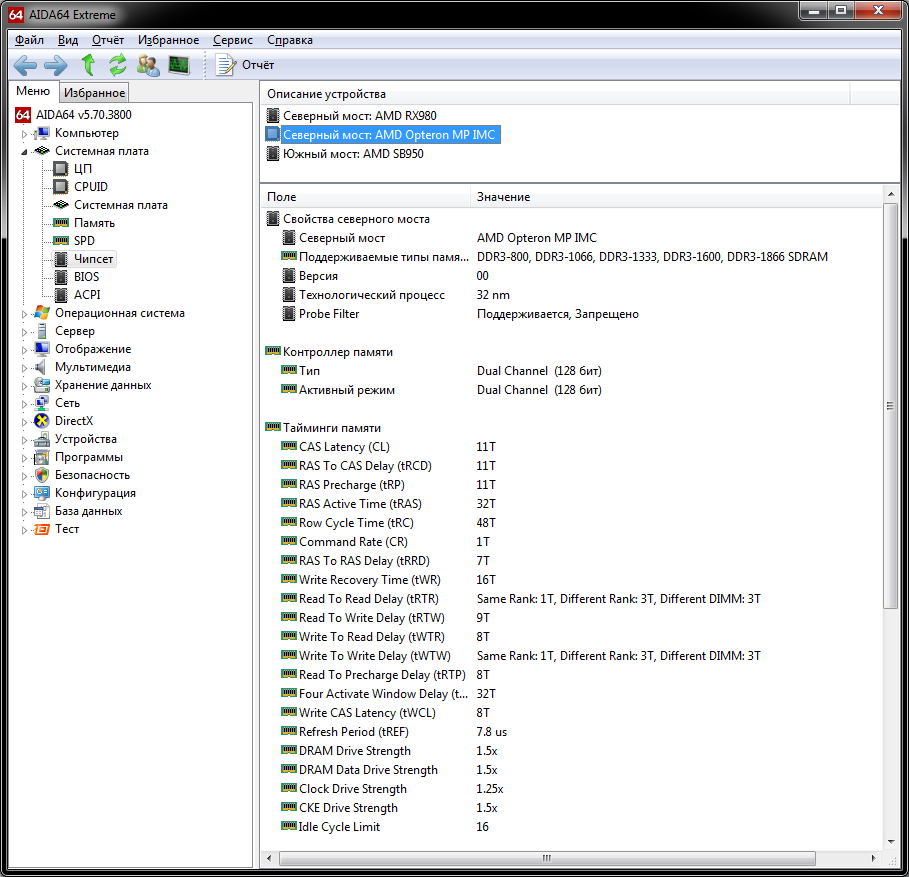Click the horizontal scrollbar right arrow
This screenshot has height=877, width=909.
(x=874, y=858)
